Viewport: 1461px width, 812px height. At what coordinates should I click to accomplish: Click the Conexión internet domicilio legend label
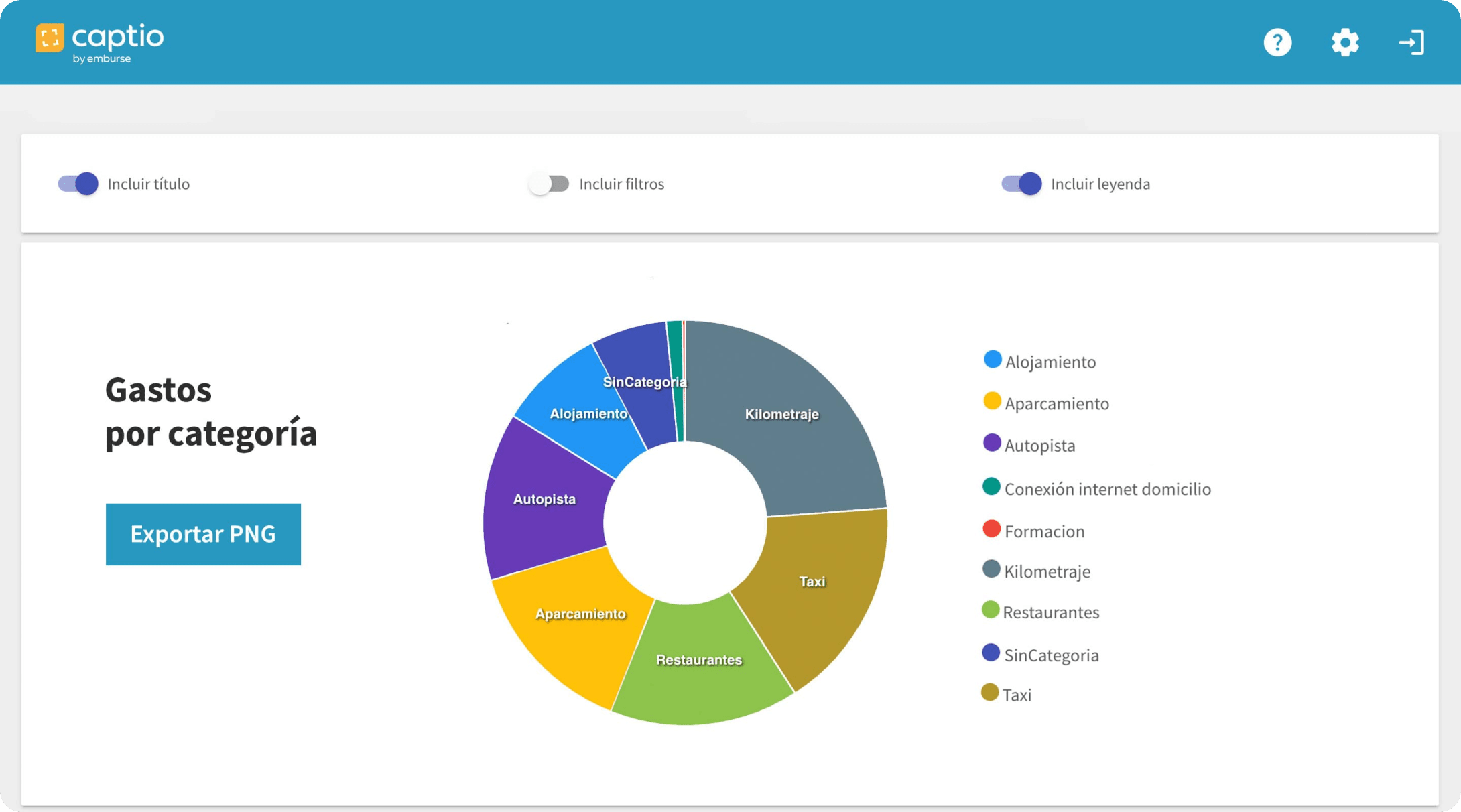(x=1108, y=489)
